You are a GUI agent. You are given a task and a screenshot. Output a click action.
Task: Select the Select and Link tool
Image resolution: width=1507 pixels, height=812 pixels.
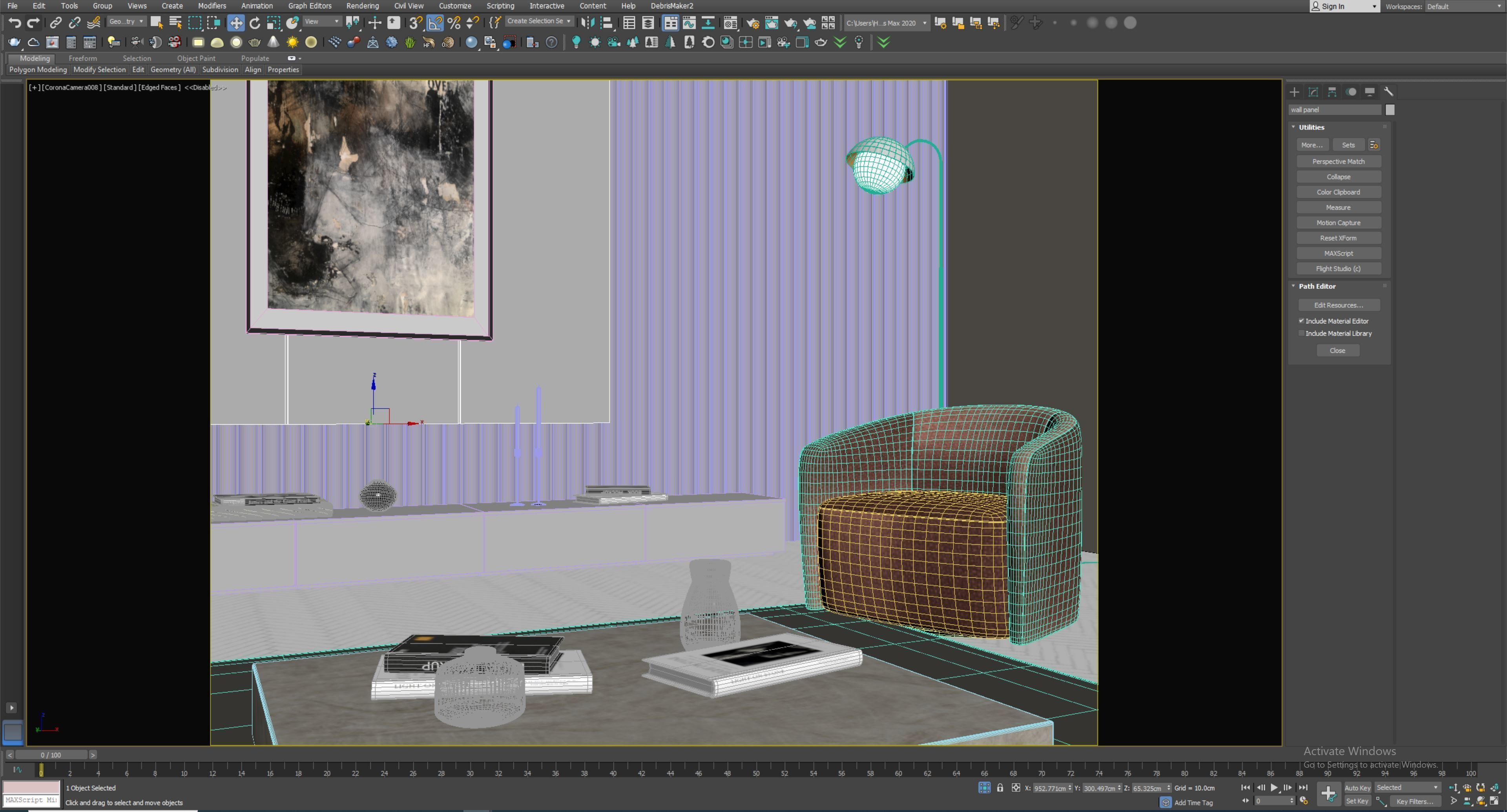click(x=56, y=23)
